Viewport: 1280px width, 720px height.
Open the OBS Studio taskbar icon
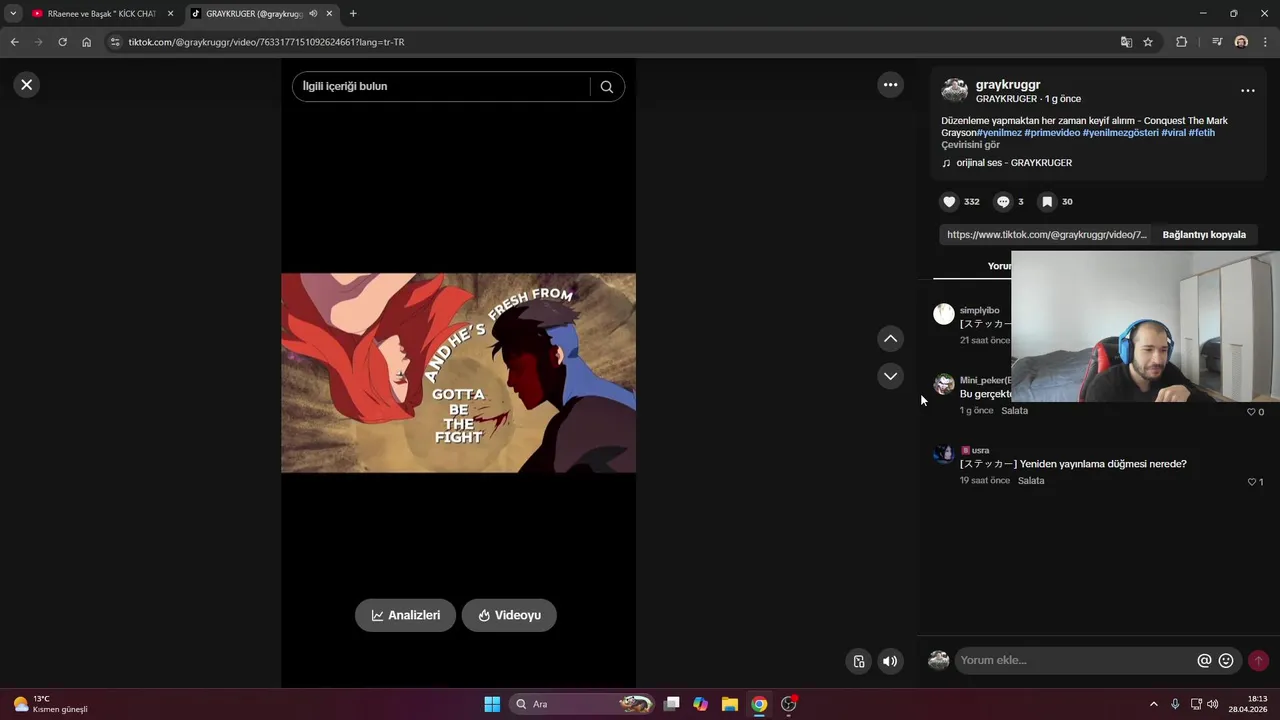pos(789,704)
